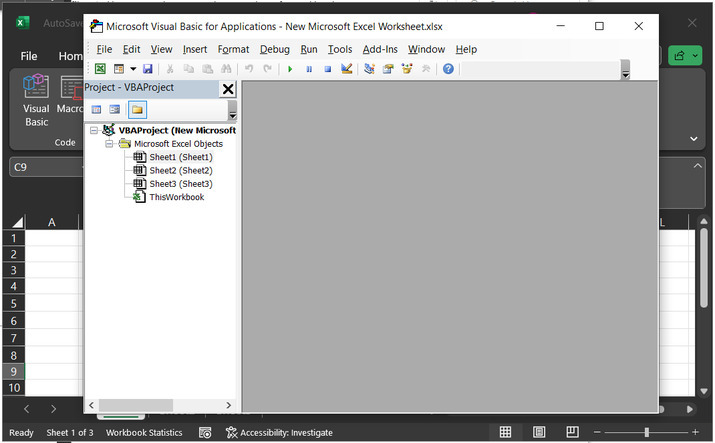Click the zoom in plus button

pos(695,432)
